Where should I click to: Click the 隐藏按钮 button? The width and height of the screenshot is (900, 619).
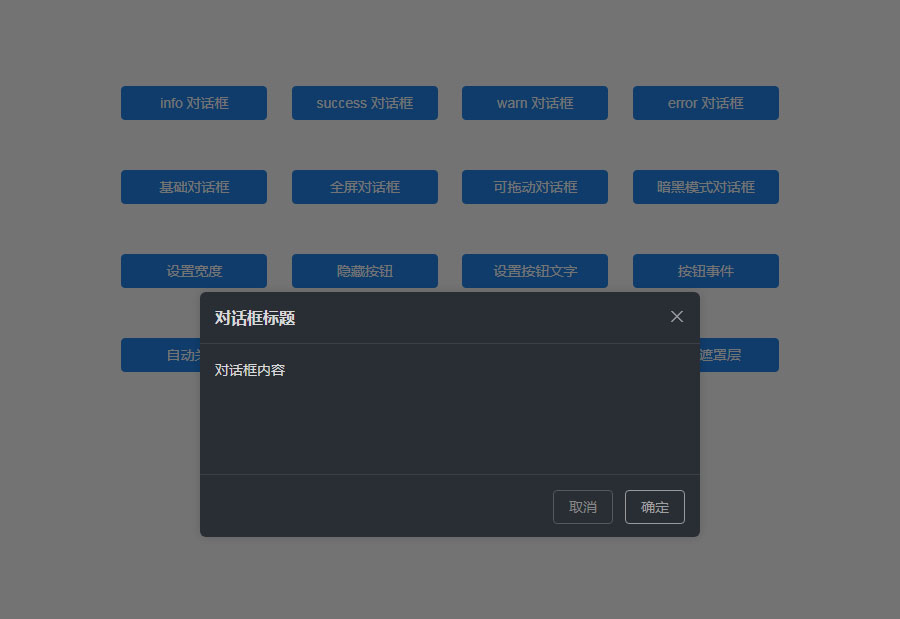364,271
